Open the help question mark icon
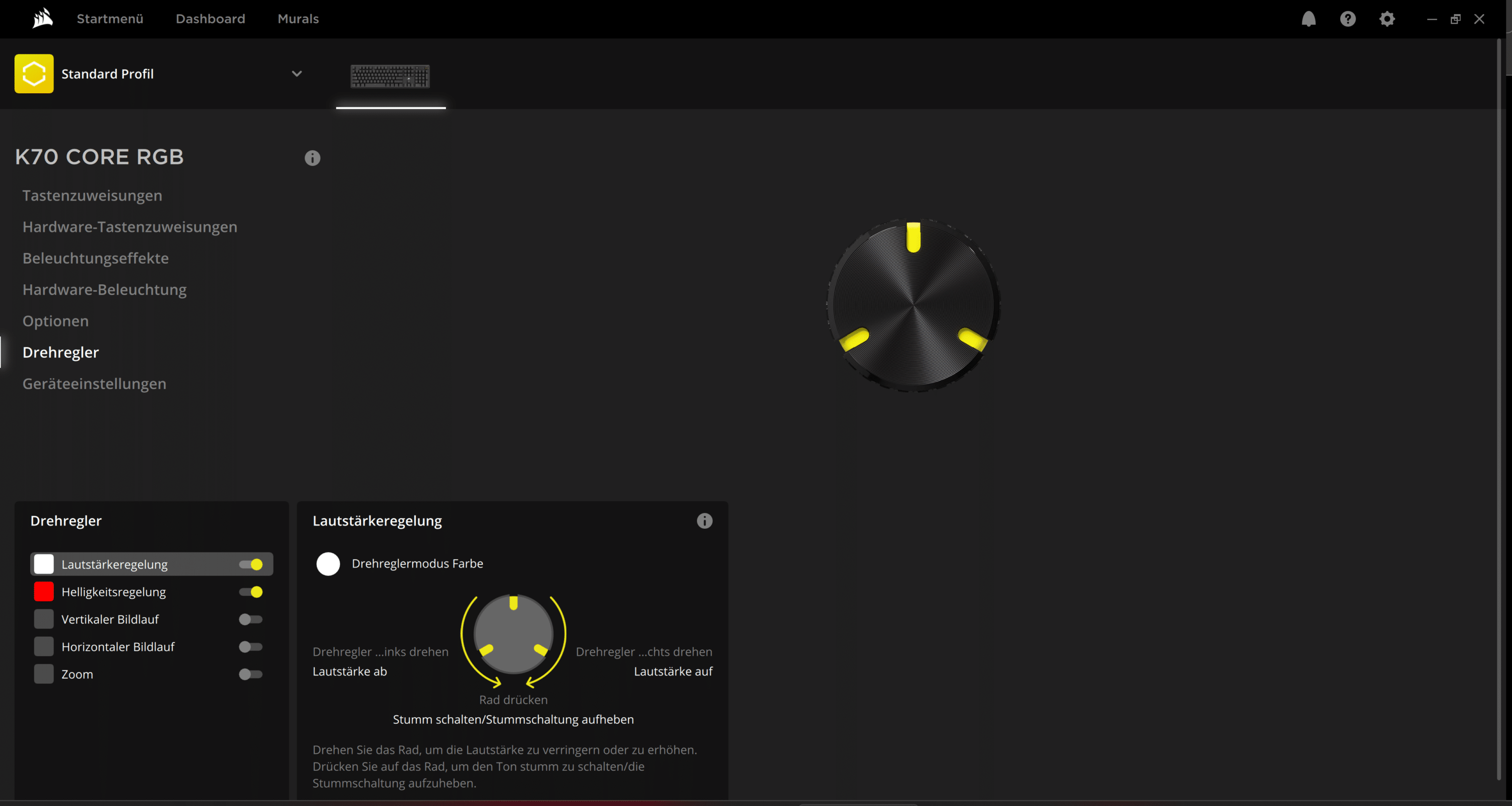The height and width of the screenshot is (806, 1512). tap(1348, 19)
